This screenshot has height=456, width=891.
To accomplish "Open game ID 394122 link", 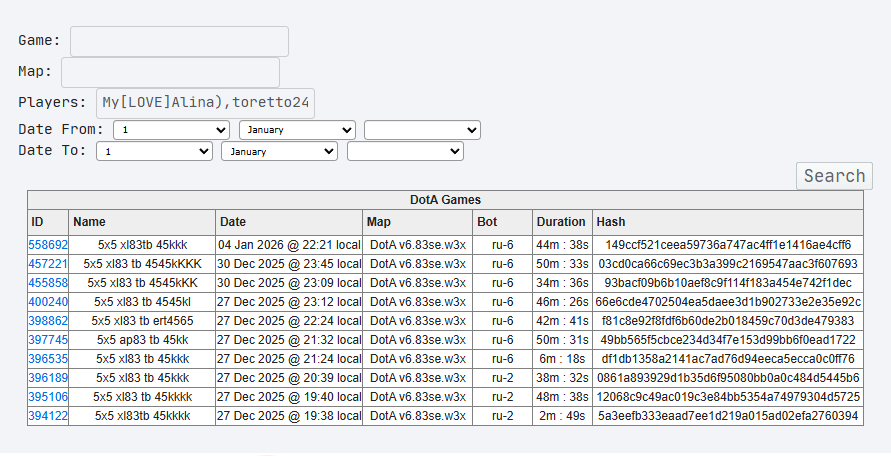I will point(48,416).
